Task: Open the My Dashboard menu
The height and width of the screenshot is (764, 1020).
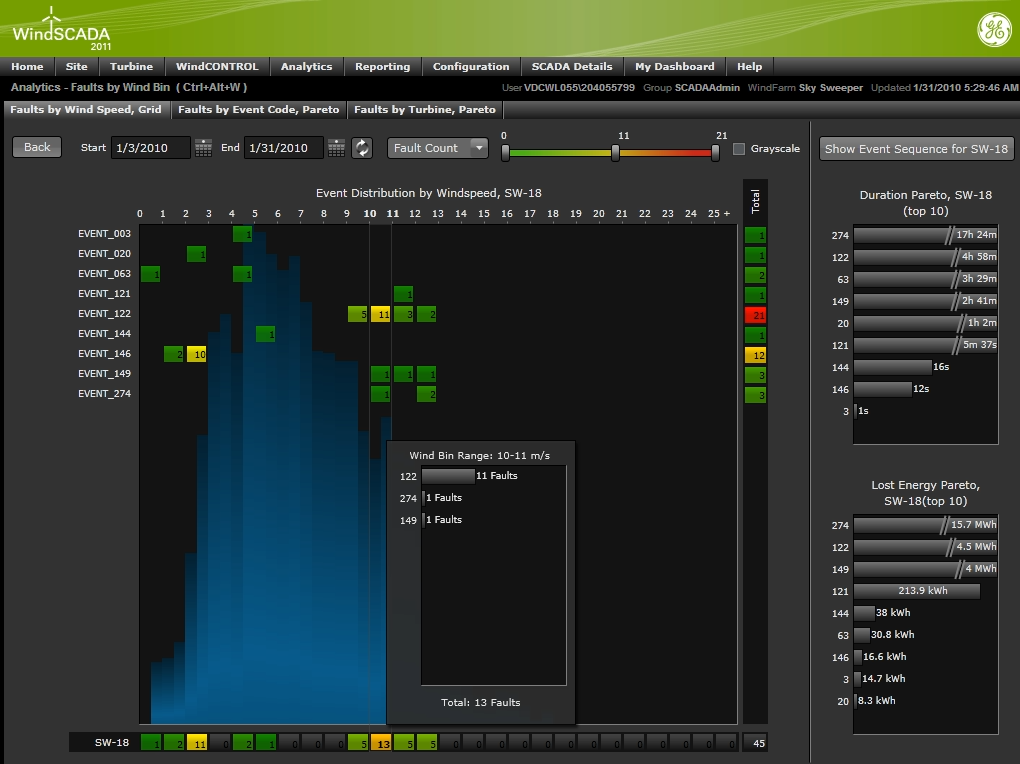Action: pos(675,66)
